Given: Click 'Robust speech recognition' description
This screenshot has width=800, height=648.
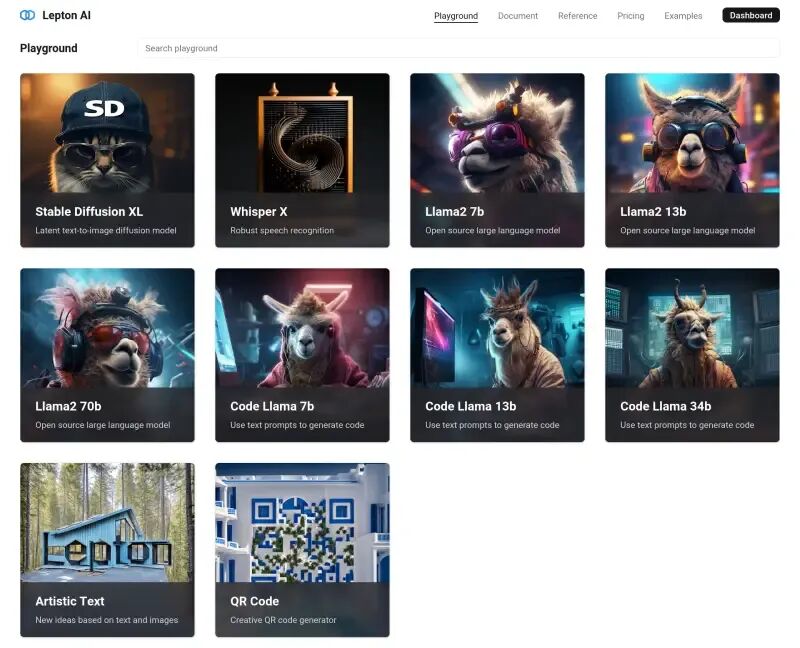Looking at the screenshot, I should tap(282, 230).
